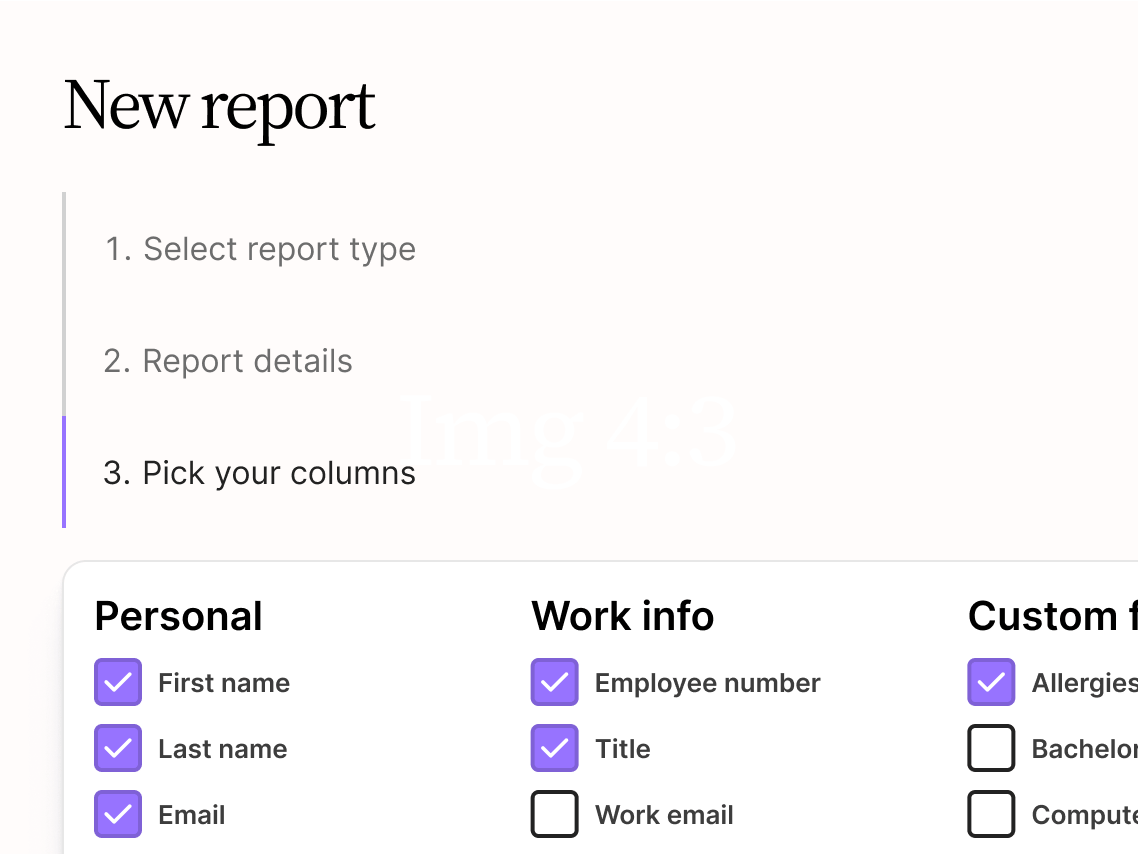Uncheck the Employee number checkbox

[x=555, y=683]
